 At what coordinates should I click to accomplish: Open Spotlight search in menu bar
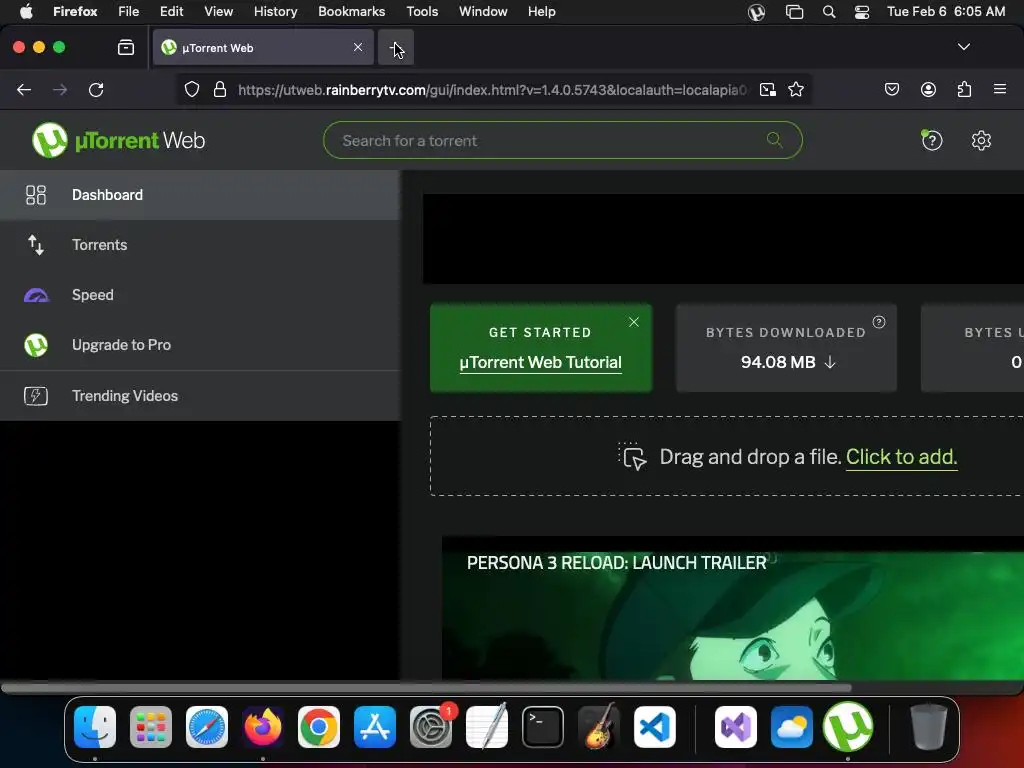coord(829,12)
